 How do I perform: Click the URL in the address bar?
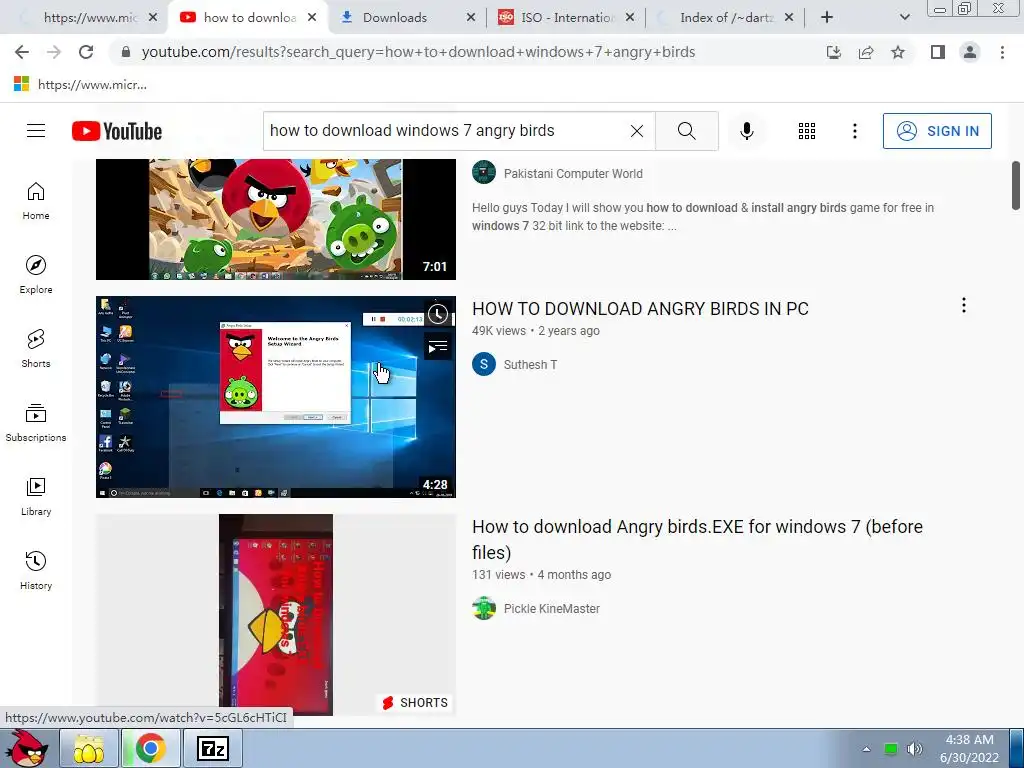[x=418, y=52]
